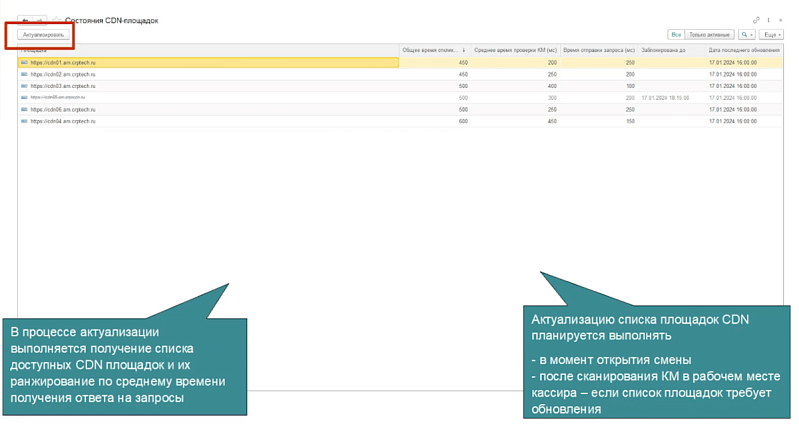799x434 pixels.
Task: Click the blocked-until value 17.01.2024 18:15:00
Action: [x=665, y=98]
